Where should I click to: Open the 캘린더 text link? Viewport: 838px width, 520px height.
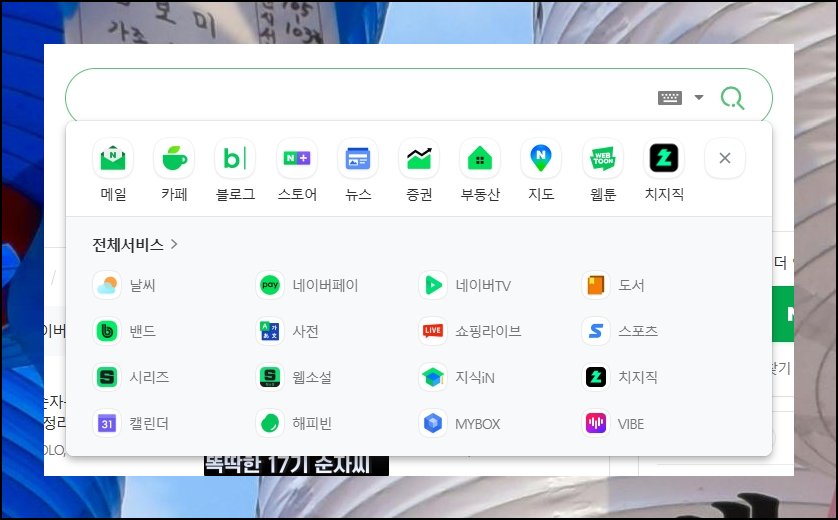pos(149,424)
